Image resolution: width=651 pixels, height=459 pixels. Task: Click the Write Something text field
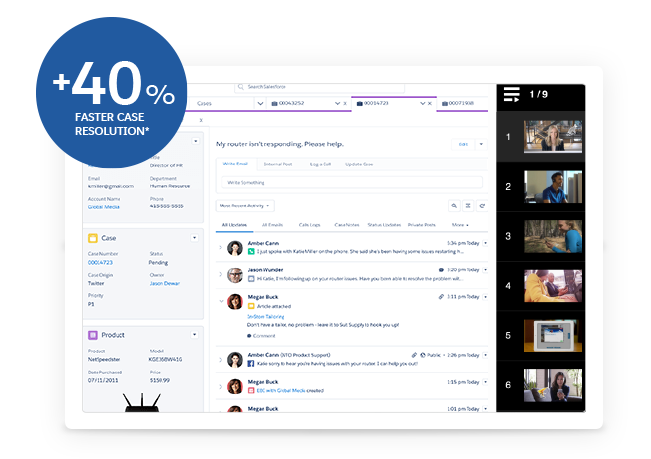point(350,182)
